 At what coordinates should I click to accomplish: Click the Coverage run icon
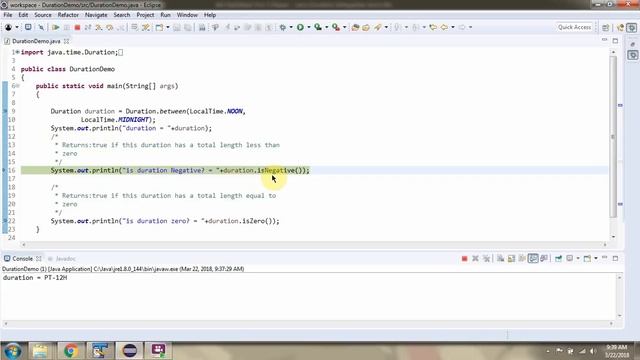tap(318, 27)
